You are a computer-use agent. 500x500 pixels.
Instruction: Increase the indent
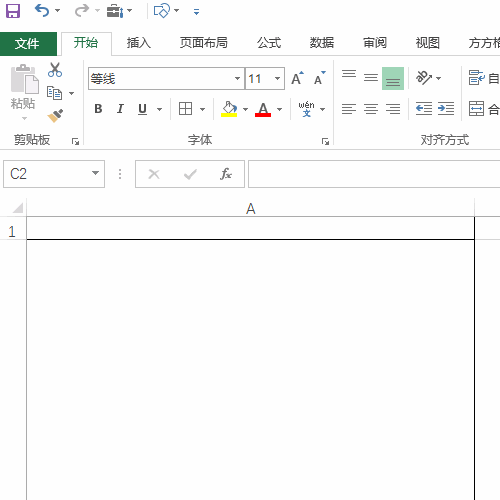pyautogui.click(x=446, y=109)
